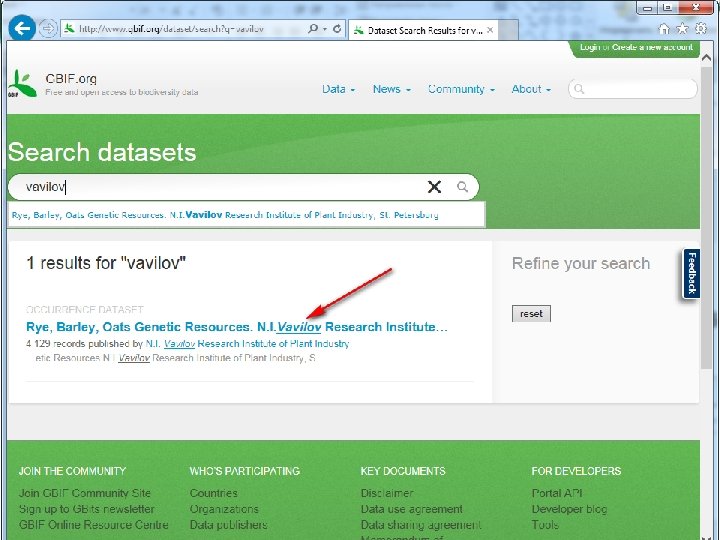Screen dimensions: 720x540
Task: Click the browser back arrow button
Action: 22,28
